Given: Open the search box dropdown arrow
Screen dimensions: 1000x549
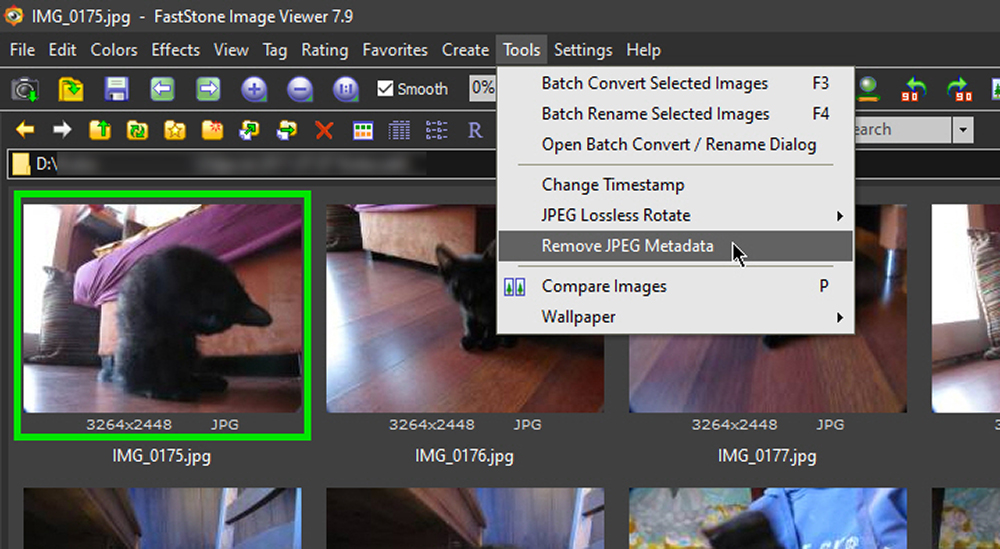Looking at the screenshot, I should click(x=962, y=130).
